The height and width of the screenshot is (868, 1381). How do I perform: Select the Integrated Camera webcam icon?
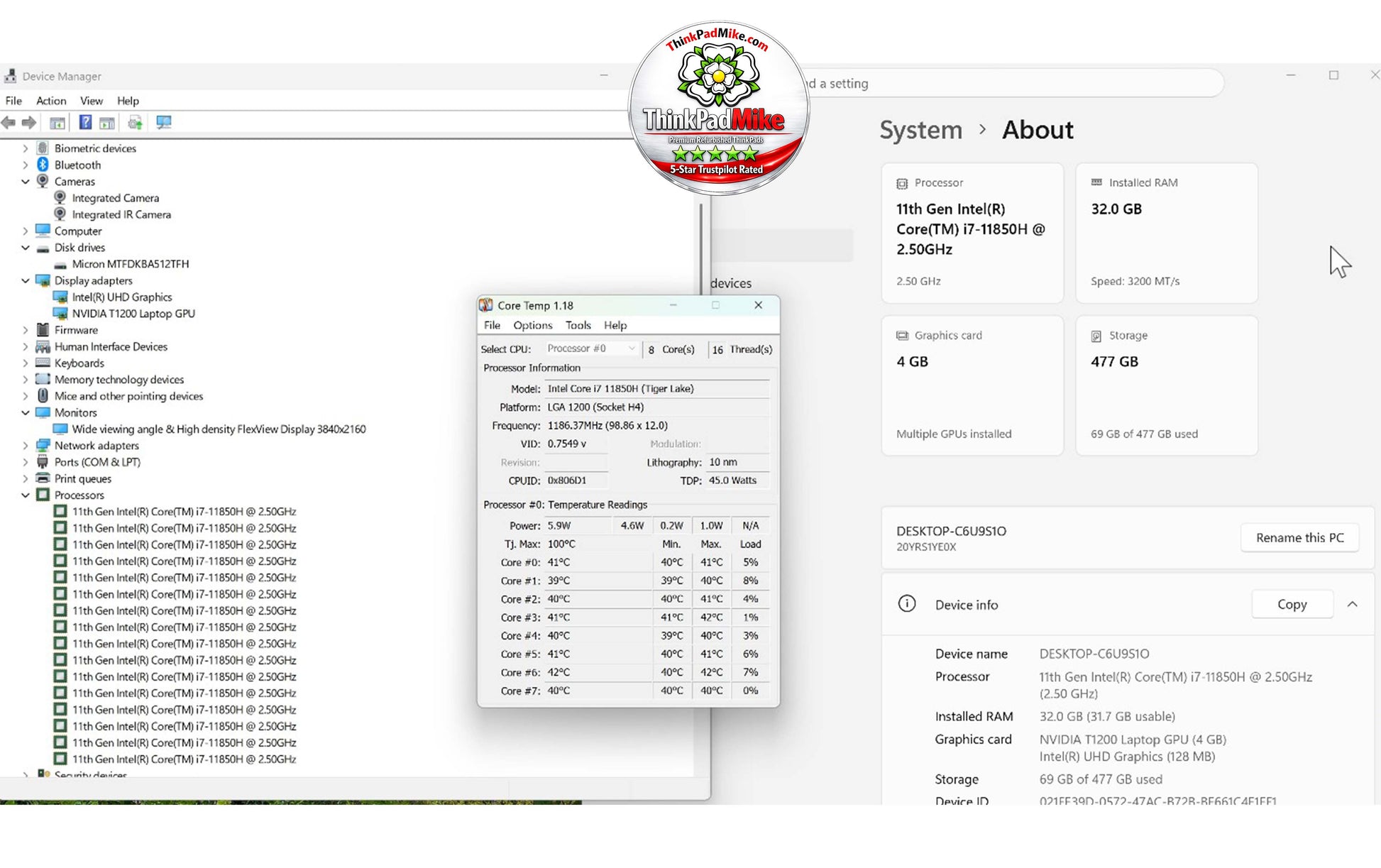pos(60,198)
